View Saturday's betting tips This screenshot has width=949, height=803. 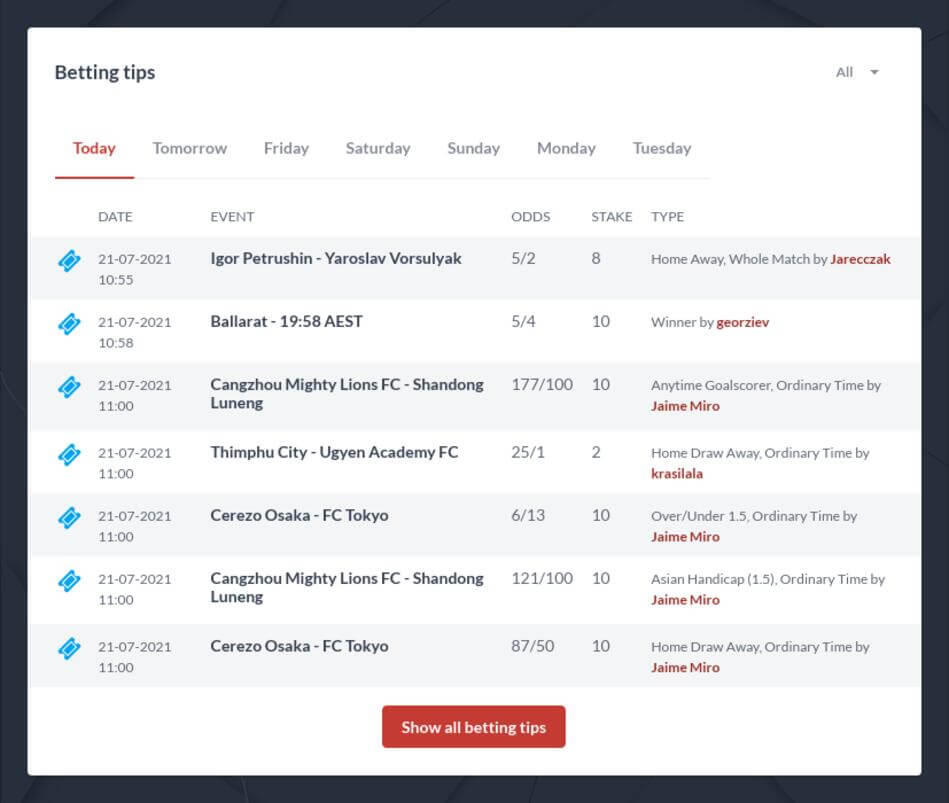(x=377, y=148)
